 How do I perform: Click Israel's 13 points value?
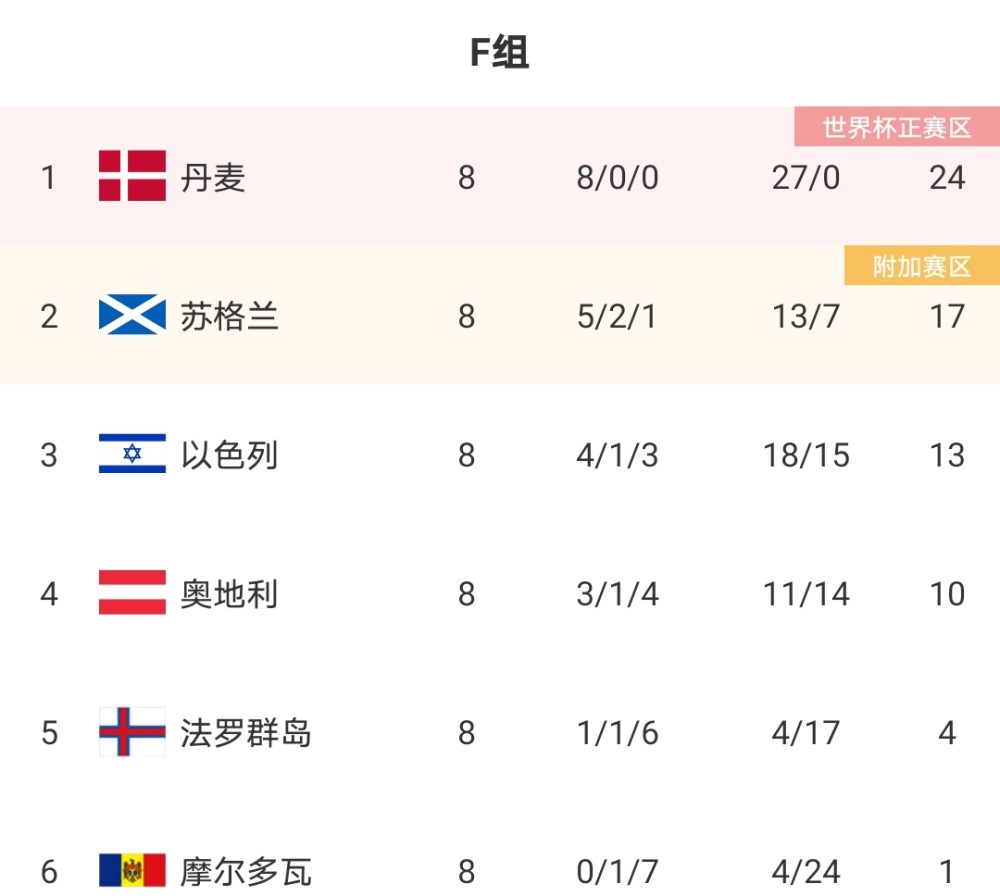point(947,455)
